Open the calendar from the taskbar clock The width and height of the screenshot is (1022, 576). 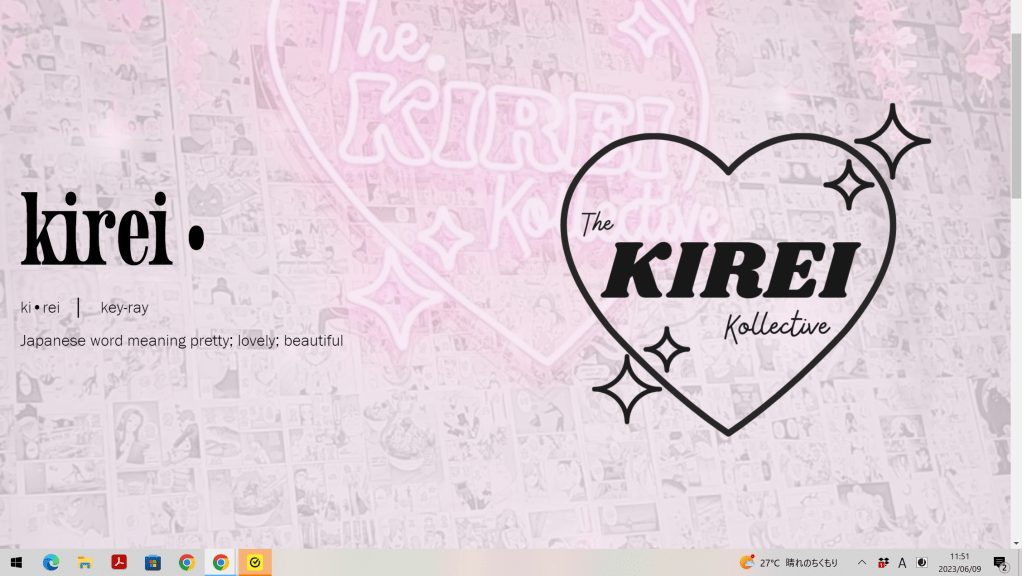(x=959, y=562)
